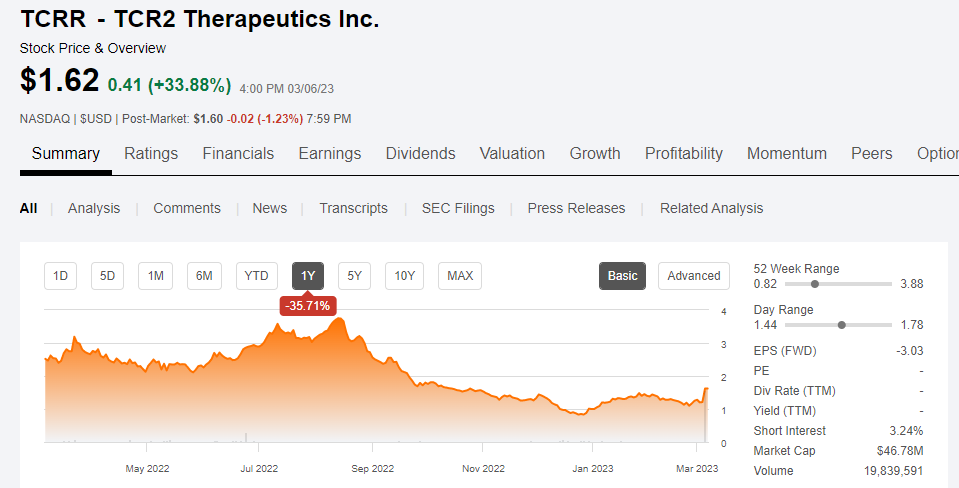Viewport: 959px width, 488px height.
Task: Set chart range to 1D
Action: pos(60,276)
